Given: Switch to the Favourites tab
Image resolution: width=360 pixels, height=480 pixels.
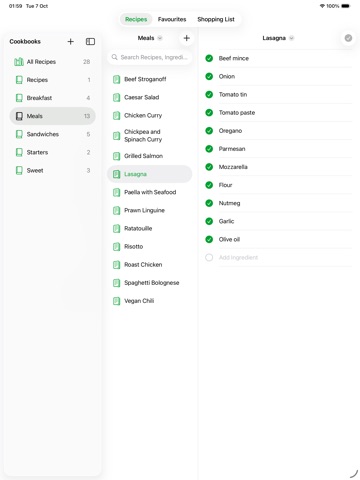Looking at the screenshot, I should pyautogui.click(x=172, y=19).
